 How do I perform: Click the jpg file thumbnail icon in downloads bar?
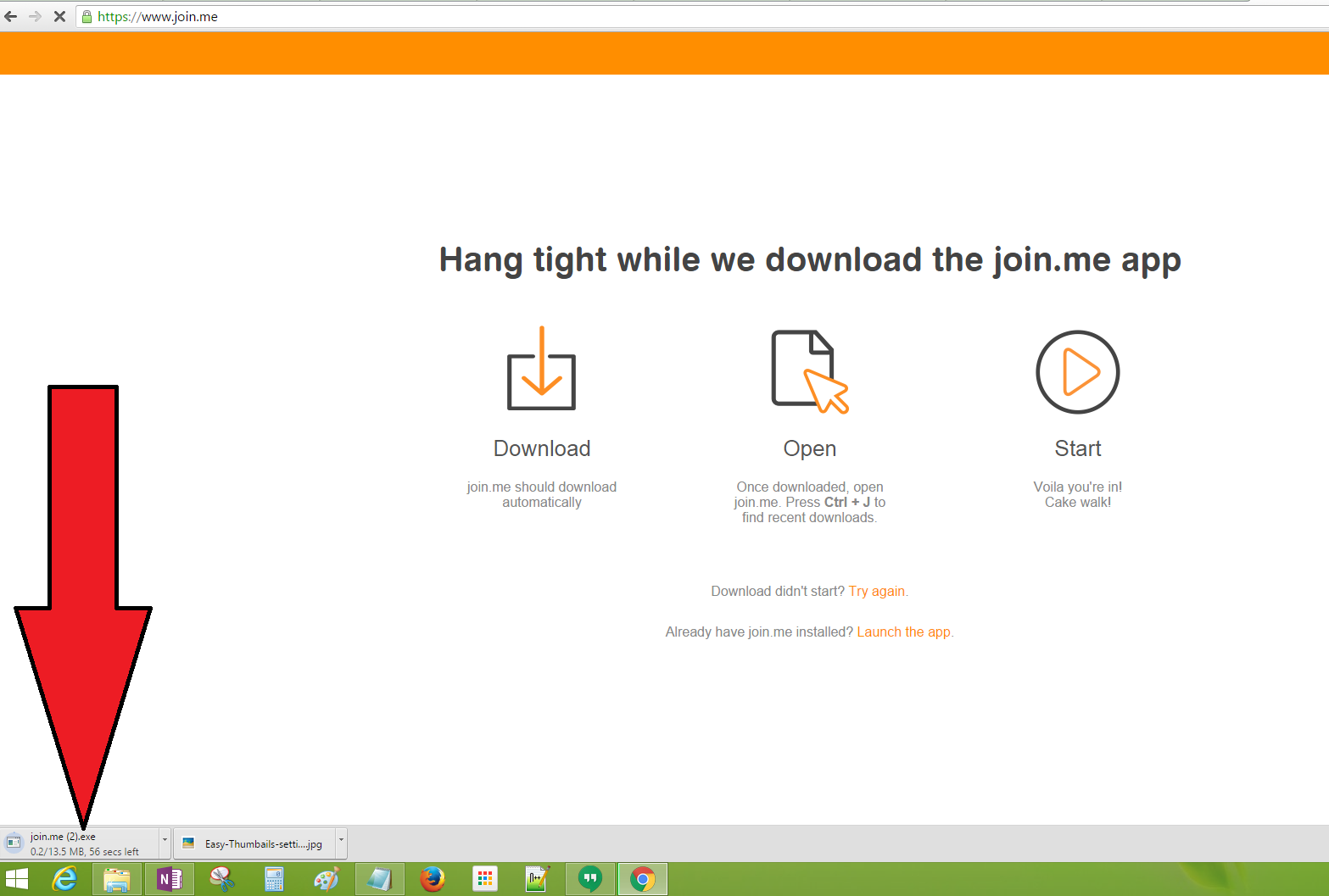pyautogui.click(x=188, y=843)
